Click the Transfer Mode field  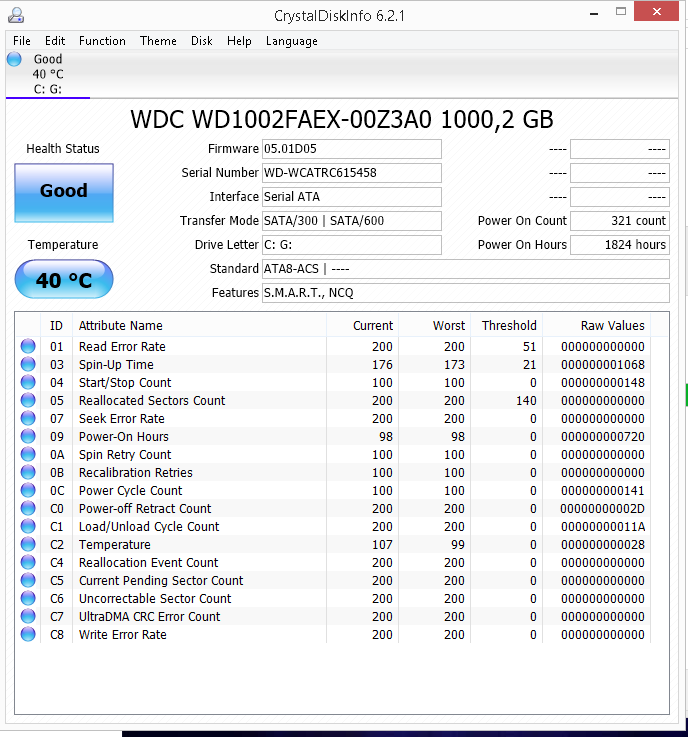(x=352, y=221)
